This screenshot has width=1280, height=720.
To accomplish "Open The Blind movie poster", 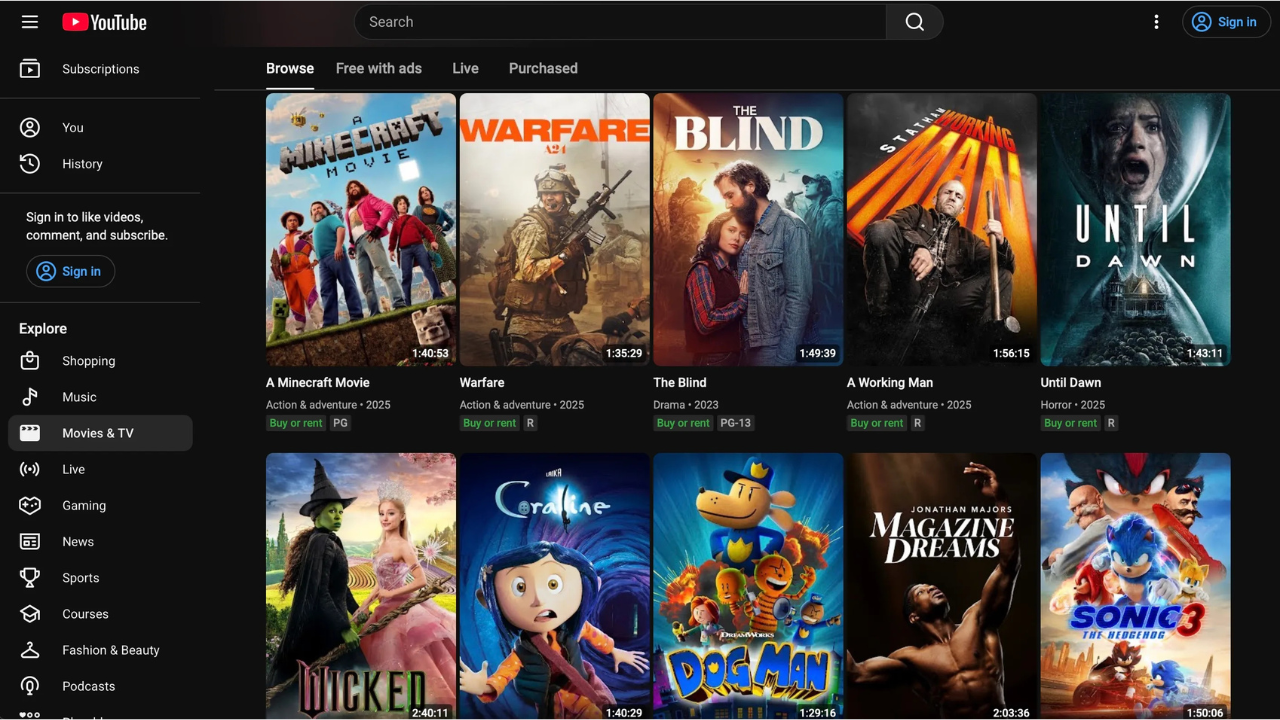I will 748,230.
